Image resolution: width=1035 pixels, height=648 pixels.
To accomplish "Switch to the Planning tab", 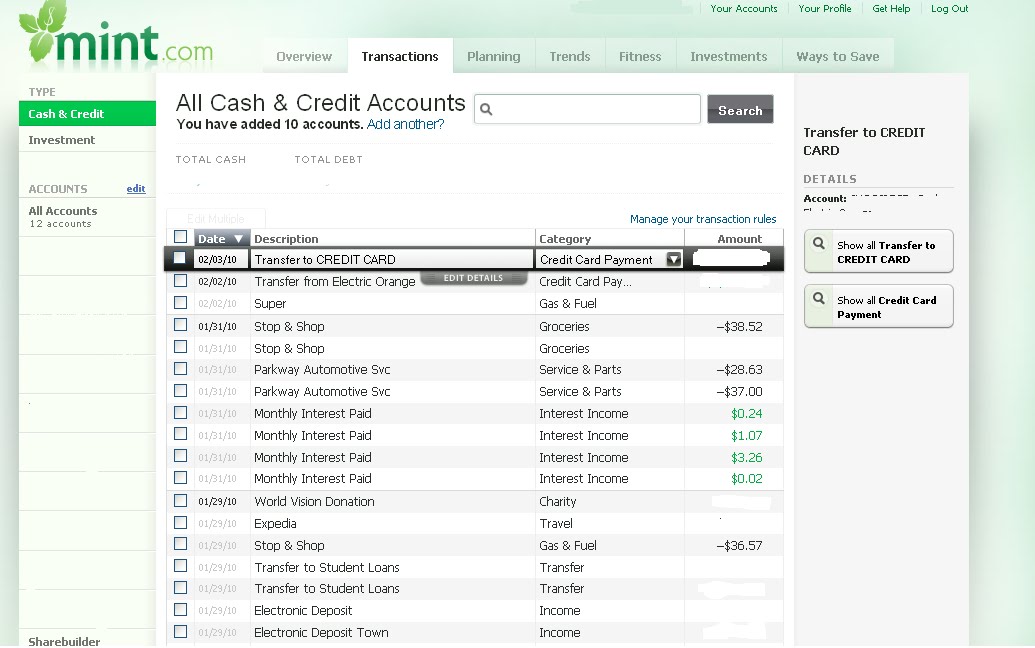I will [x=494, y=56].
